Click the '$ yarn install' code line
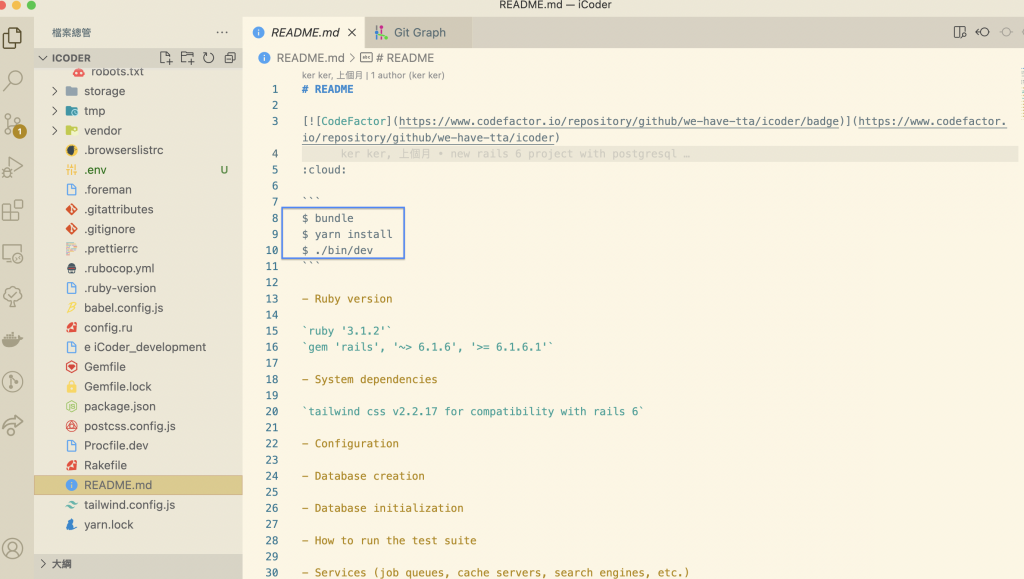This screenshot has height=579, width=1024. (x=347, y=234)
